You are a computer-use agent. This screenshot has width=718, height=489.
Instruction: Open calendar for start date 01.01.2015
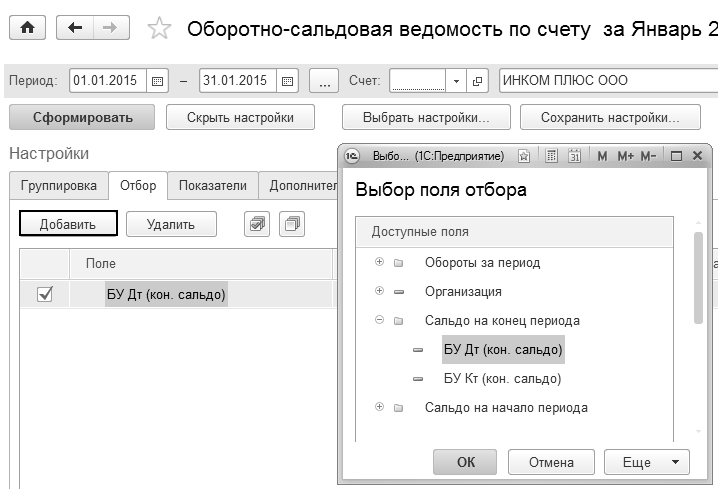tap(157, 80)
